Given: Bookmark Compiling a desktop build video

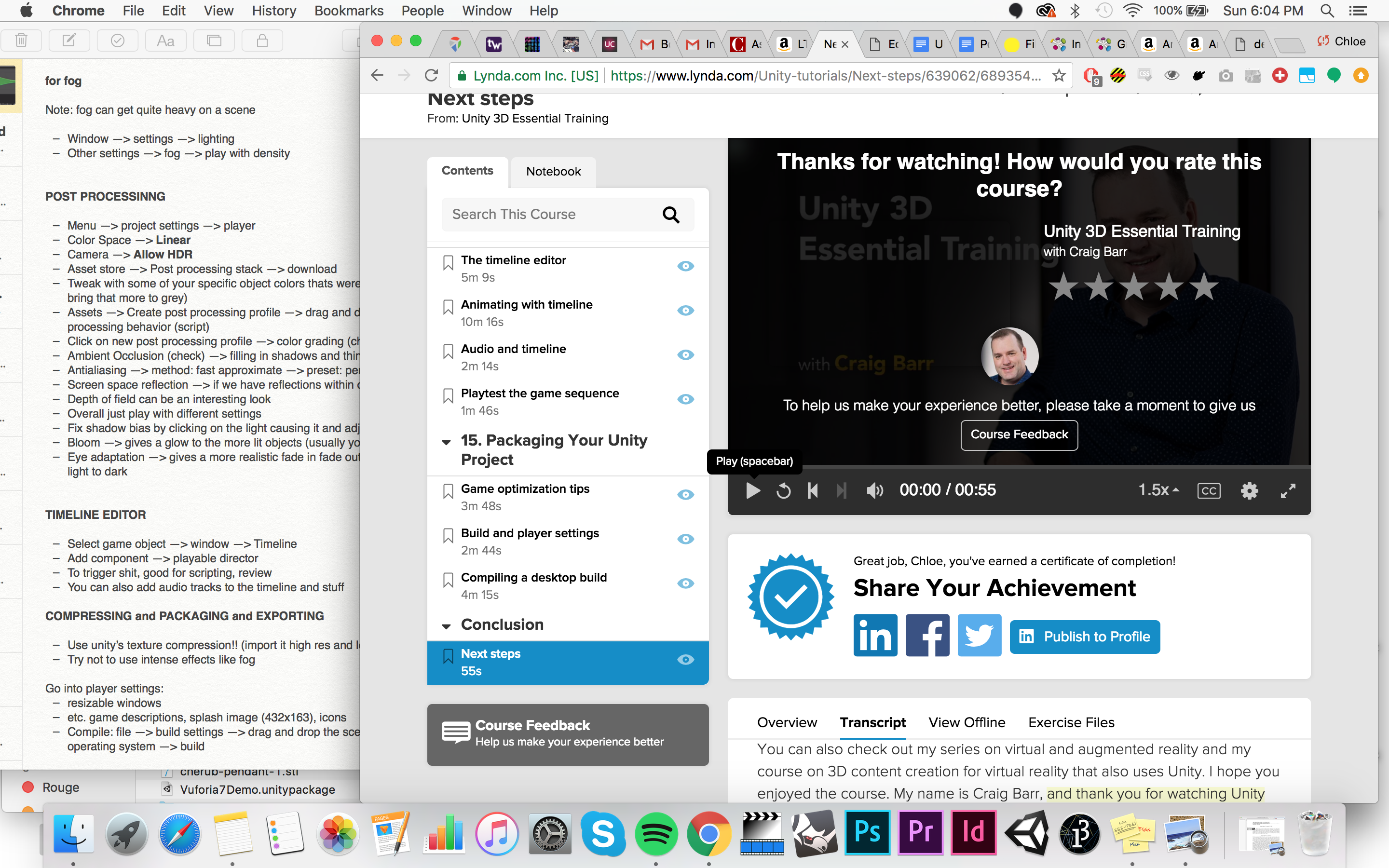Looking at the screenshot, I should pos(448,581).
